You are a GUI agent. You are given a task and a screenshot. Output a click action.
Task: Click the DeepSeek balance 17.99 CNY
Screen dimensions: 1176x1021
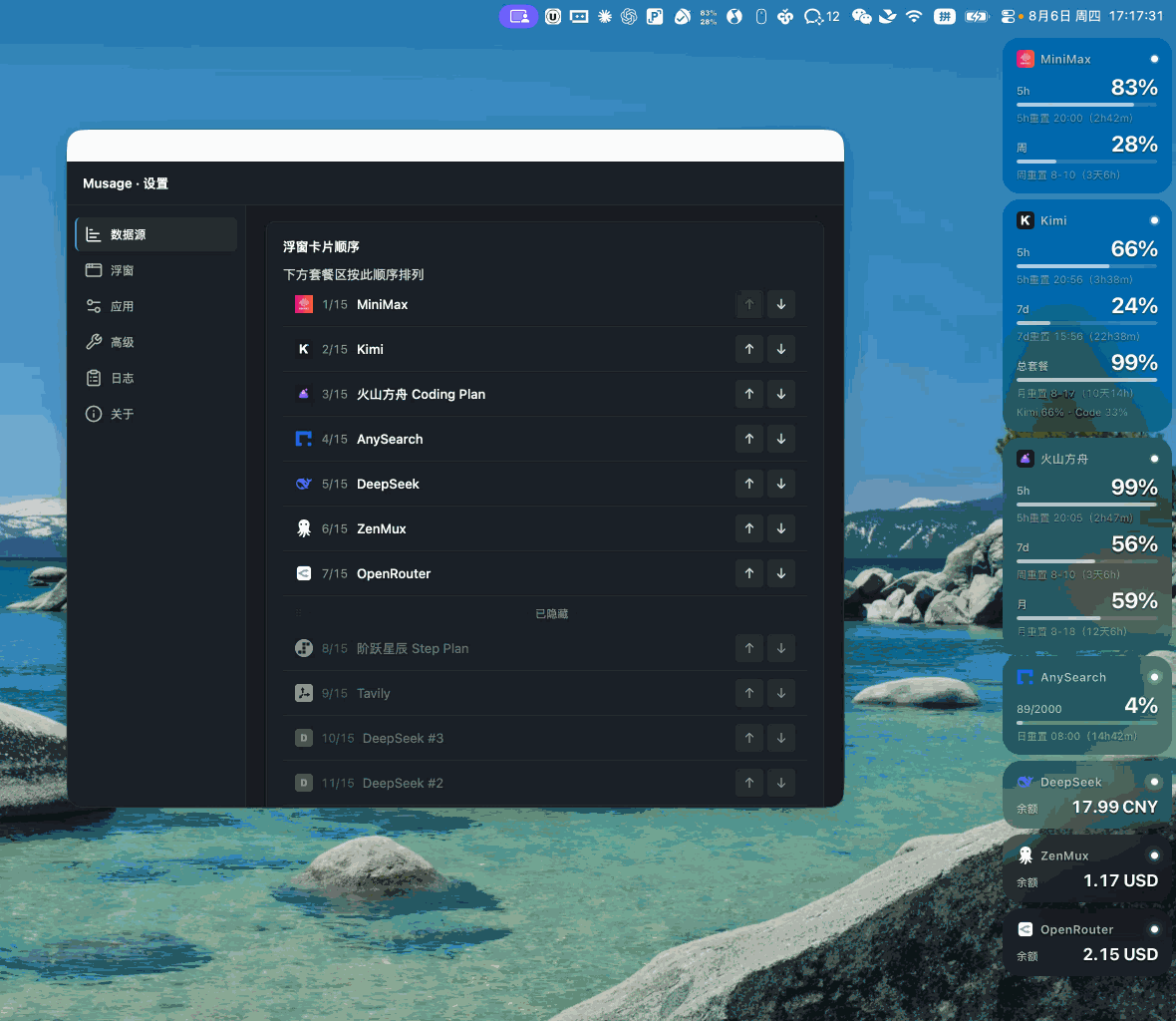click(1114, 808)
